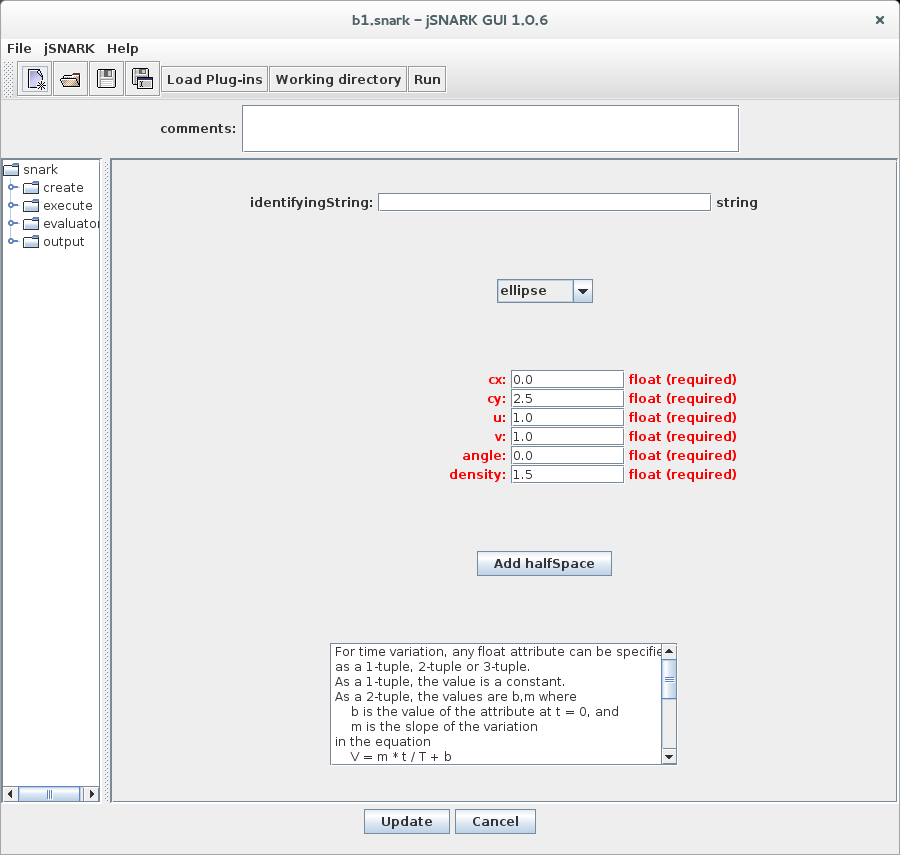Viewport: 900px width, 855px height.
Task: Select the output tree label
Action: click(x=64, y=242)
